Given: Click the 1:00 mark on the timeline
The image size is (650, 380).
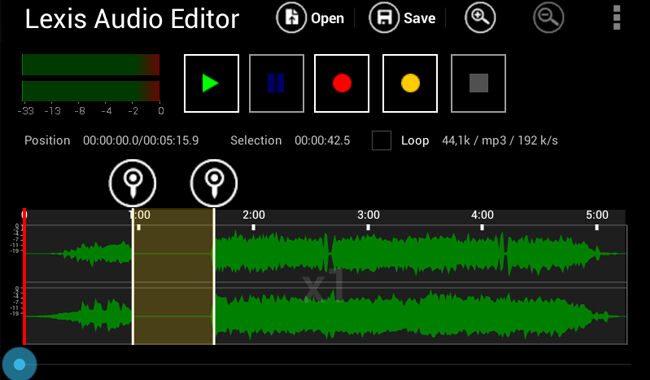Looking at the screenshot, I should tap(140, 215).
